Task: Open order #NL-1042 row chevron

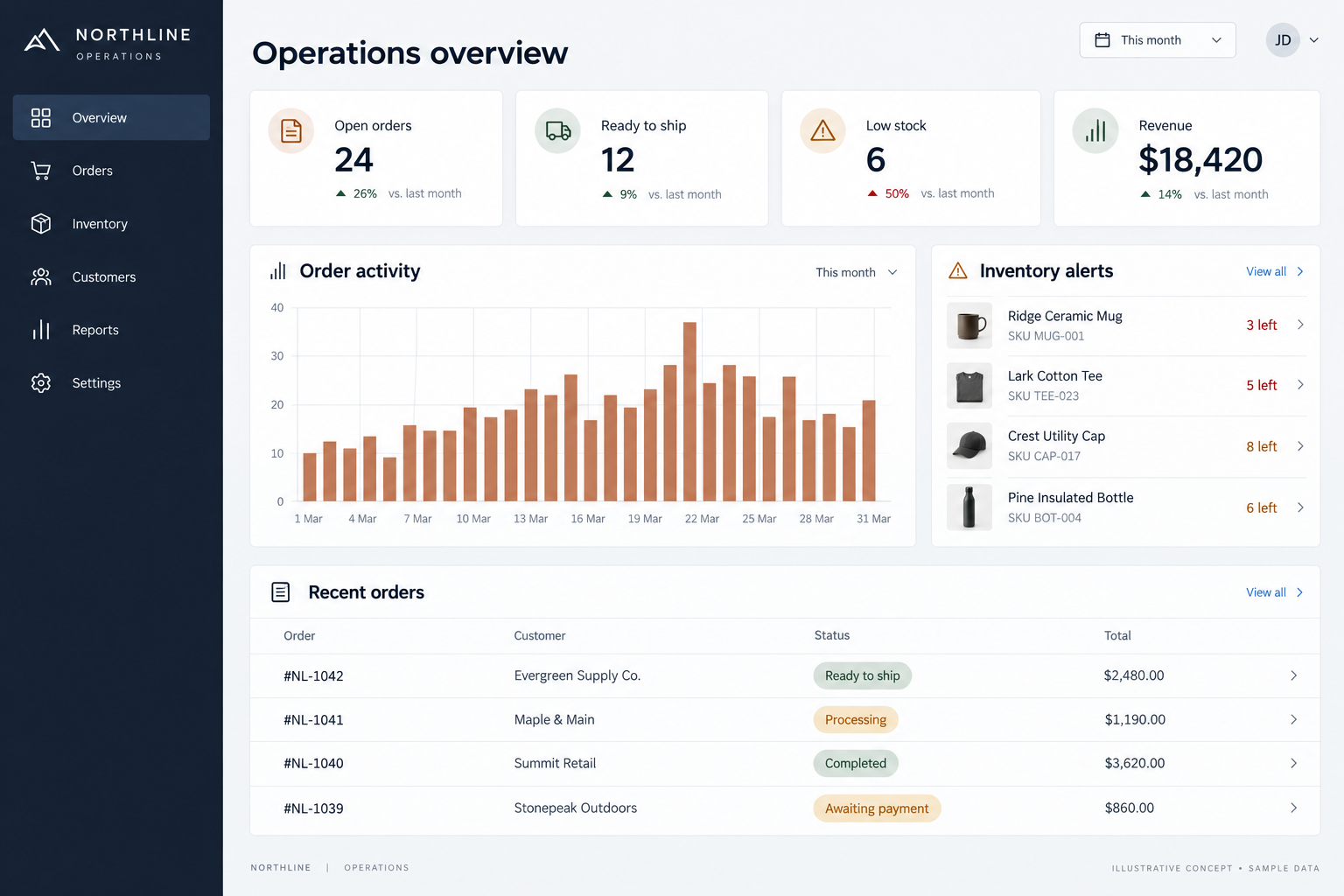Action: tap(1293, 675)
